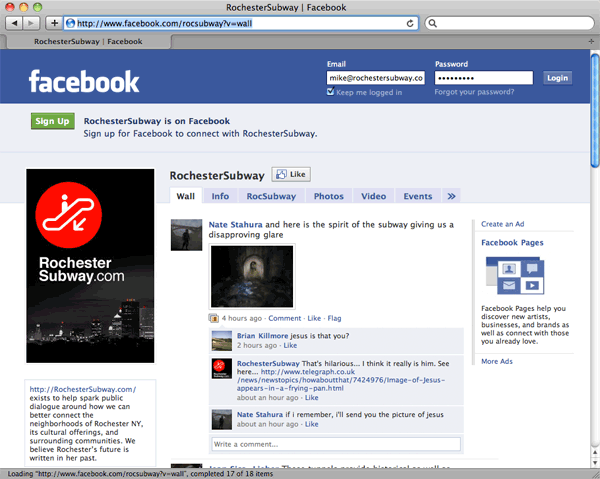
Task: Click the scrollbar up arrow
Action: [x=595, y=453]
